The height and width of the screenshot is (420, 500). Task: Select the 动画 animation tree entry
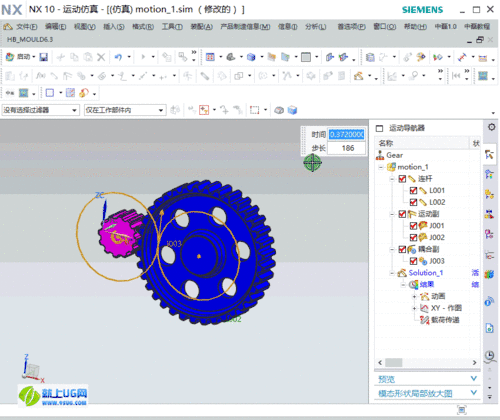(x=438, y=296)
